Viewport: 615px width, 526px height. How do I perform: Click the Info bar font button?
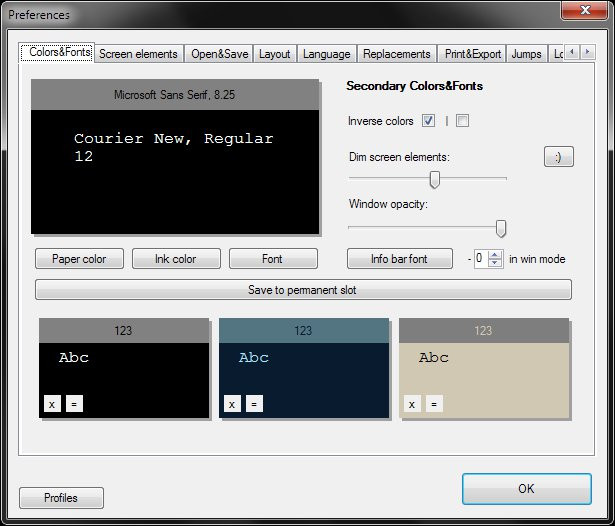point(400,258)
